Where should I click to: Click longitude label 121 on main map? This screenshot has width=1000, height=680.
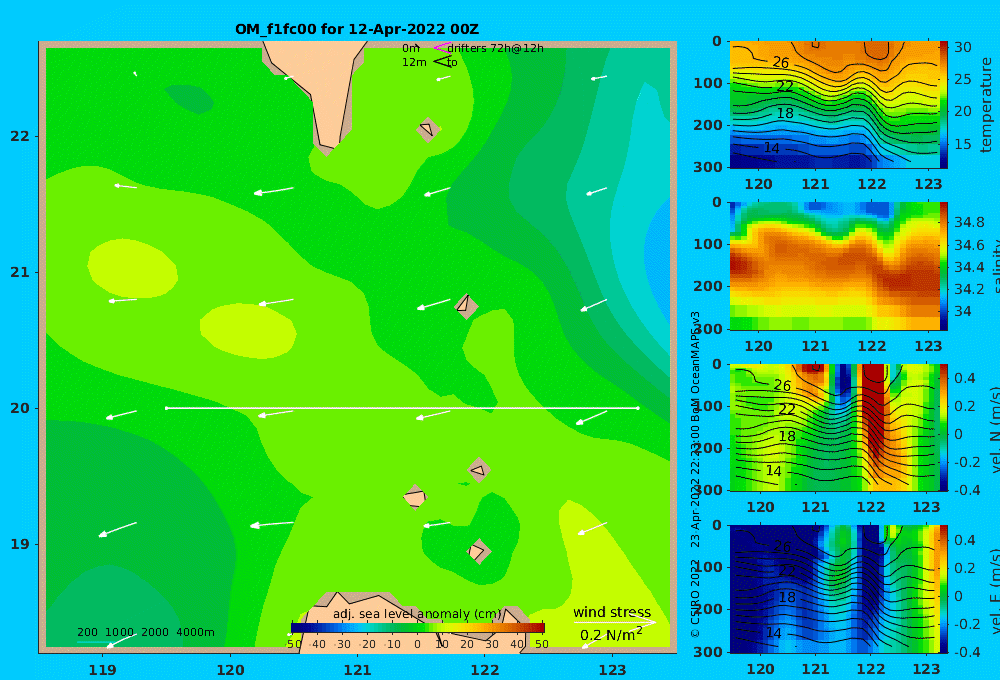click(x=358, y=670)
